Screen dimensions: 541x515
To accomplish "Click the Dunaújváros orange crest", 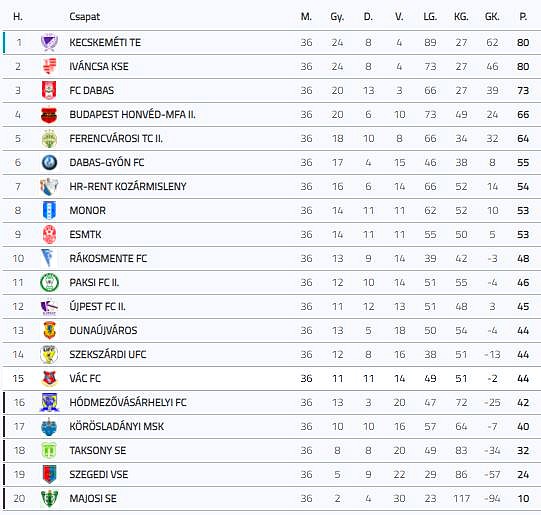I will (x=49, y=330).
